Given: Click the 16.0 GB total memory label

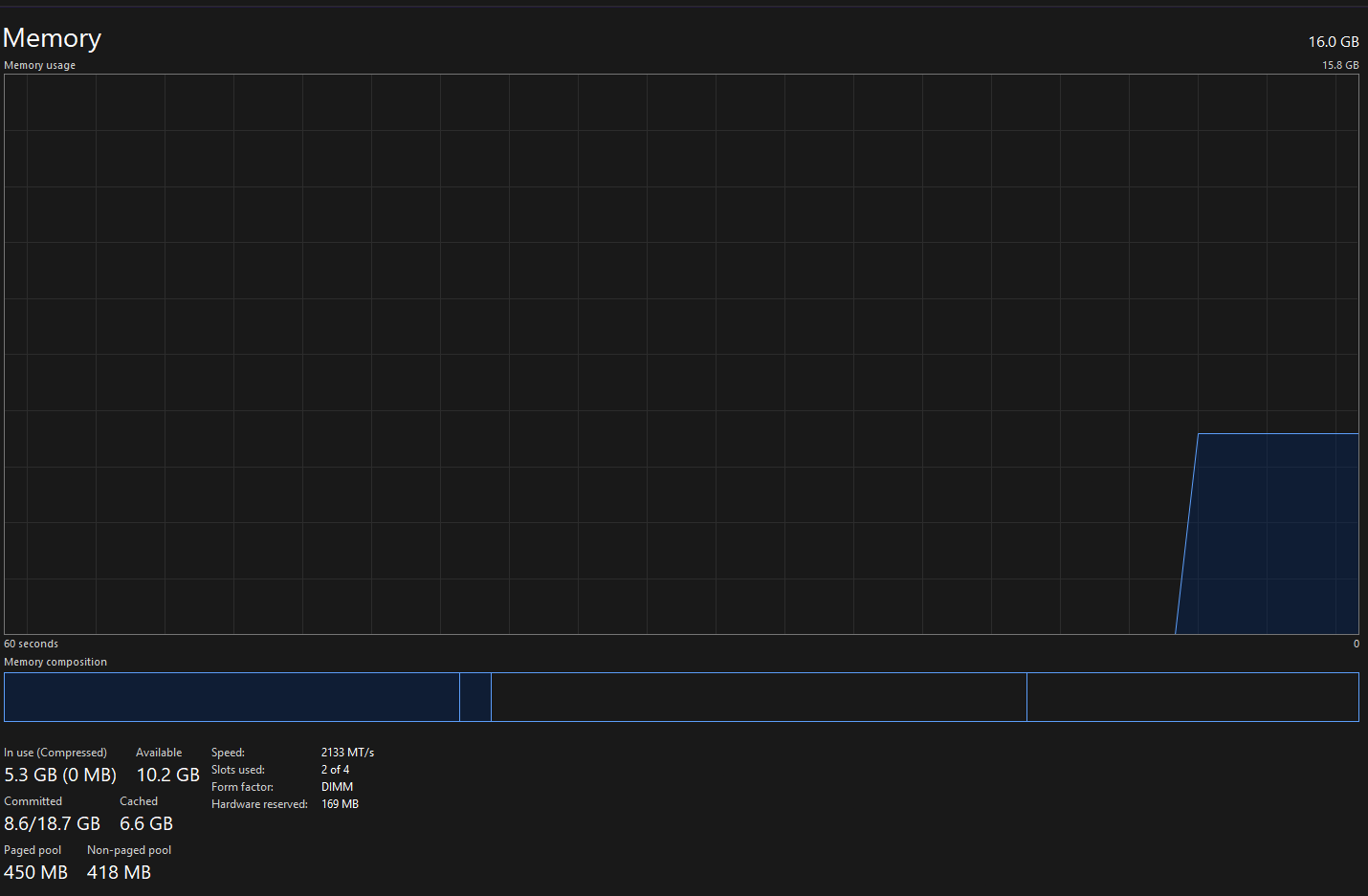Looking at the screenshot, I should click(x=1334, y=42).
